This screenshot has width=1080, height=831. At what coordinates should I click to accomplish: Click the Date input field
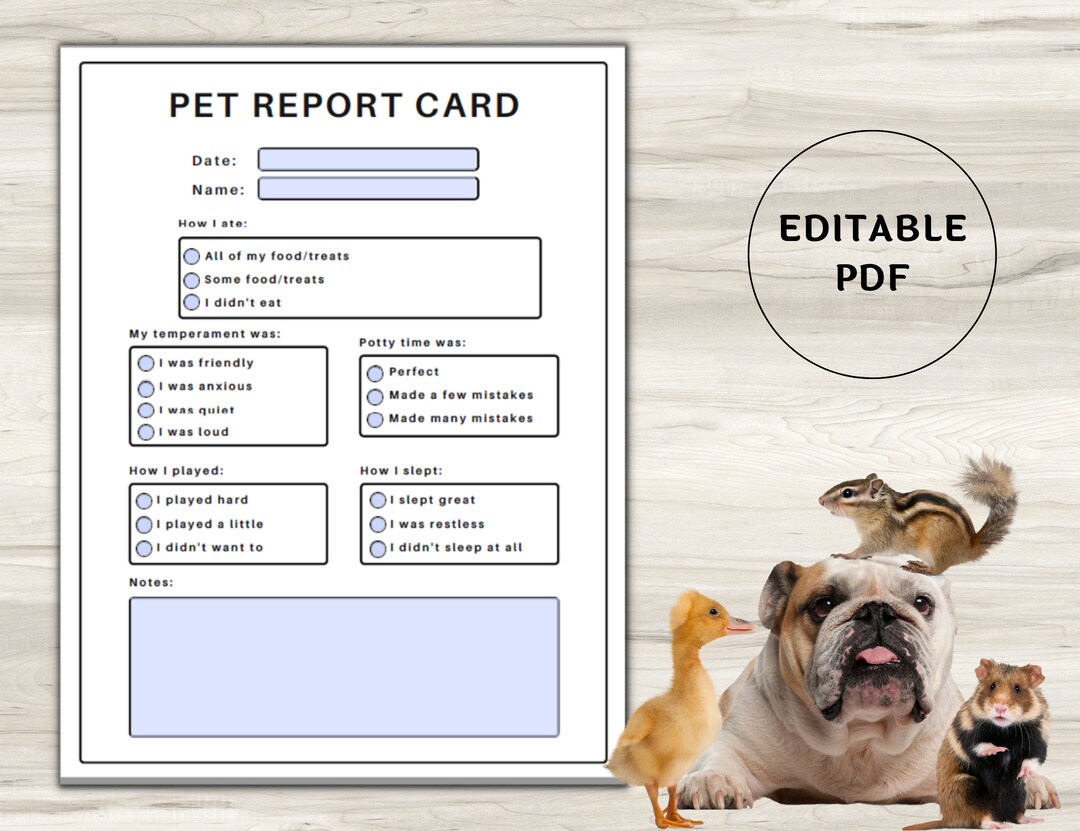[368, 159]
